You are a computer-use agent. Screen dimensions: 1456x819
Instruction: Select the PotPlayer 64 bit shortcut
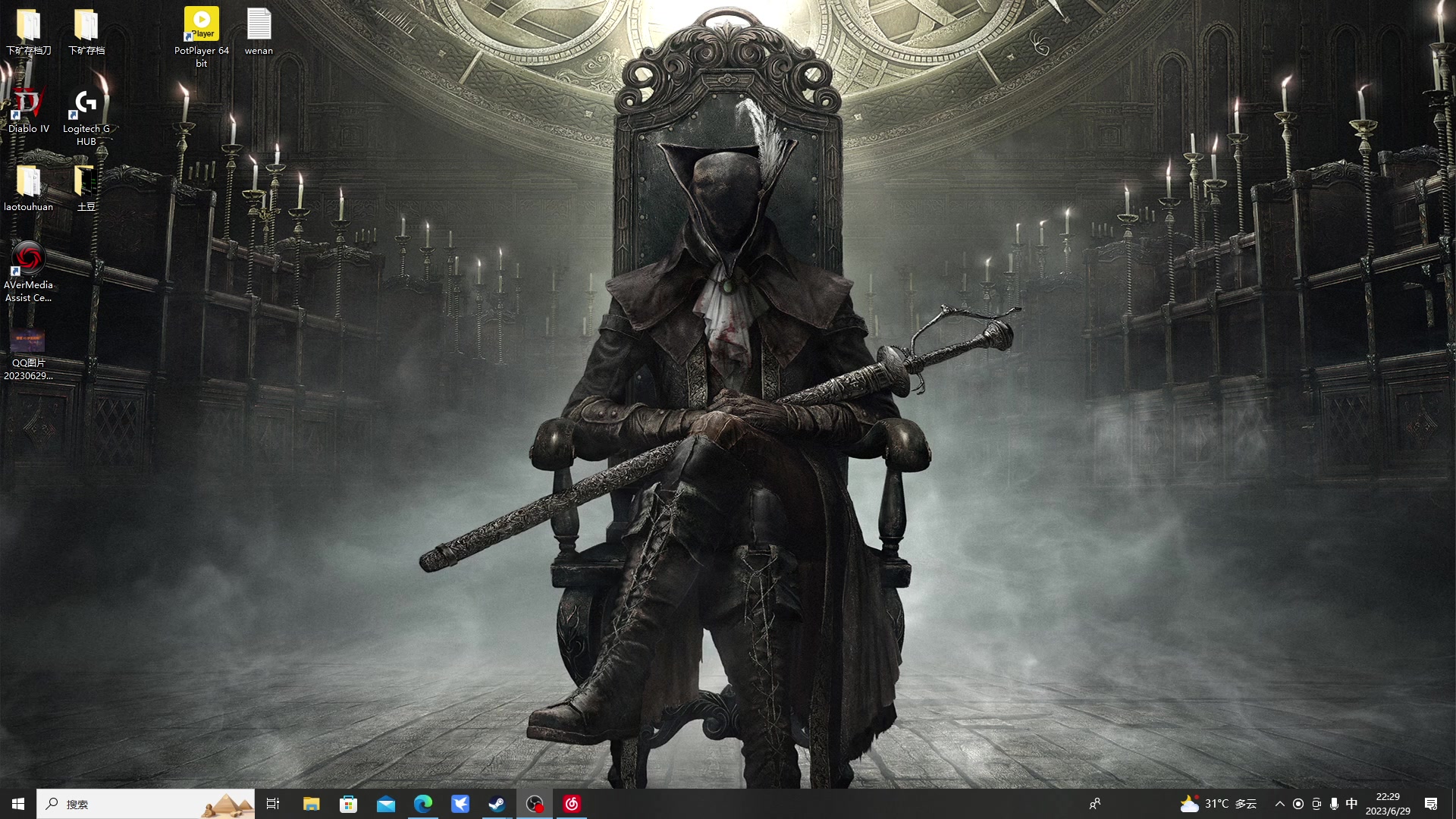coord(202,38)
